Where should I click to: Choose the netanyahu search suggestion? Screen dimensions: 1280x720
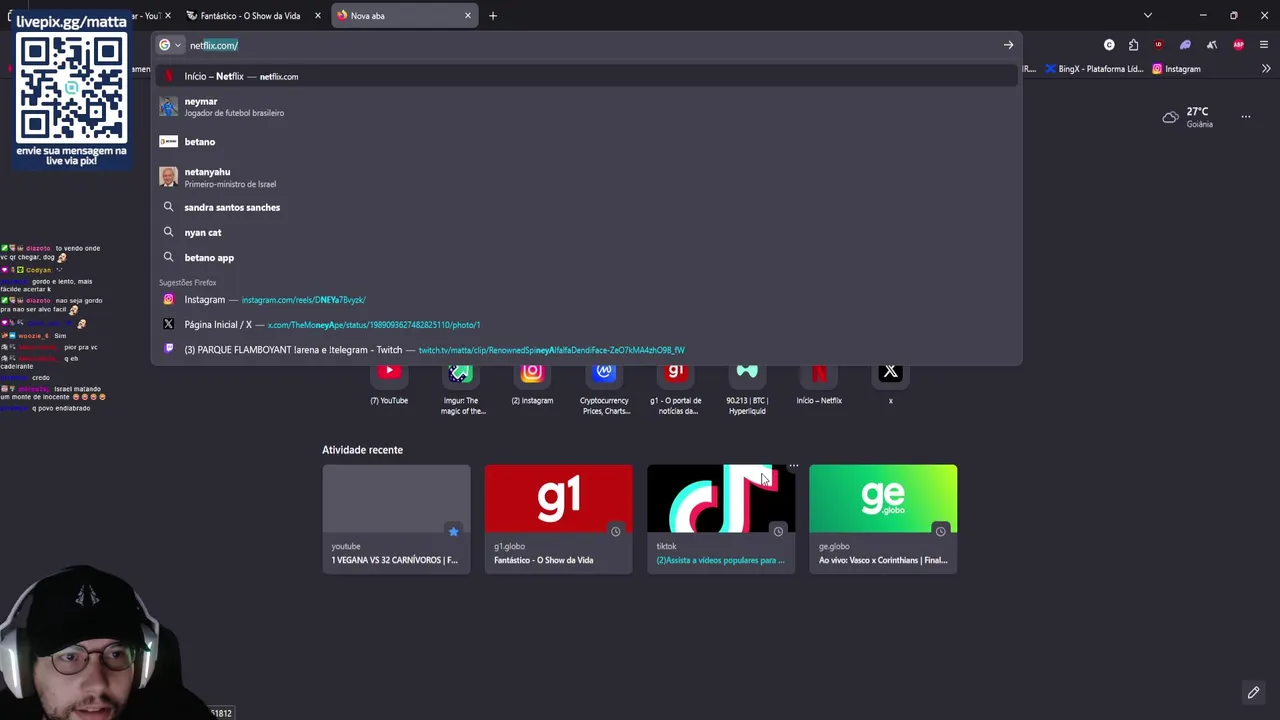tap(587, 177)
